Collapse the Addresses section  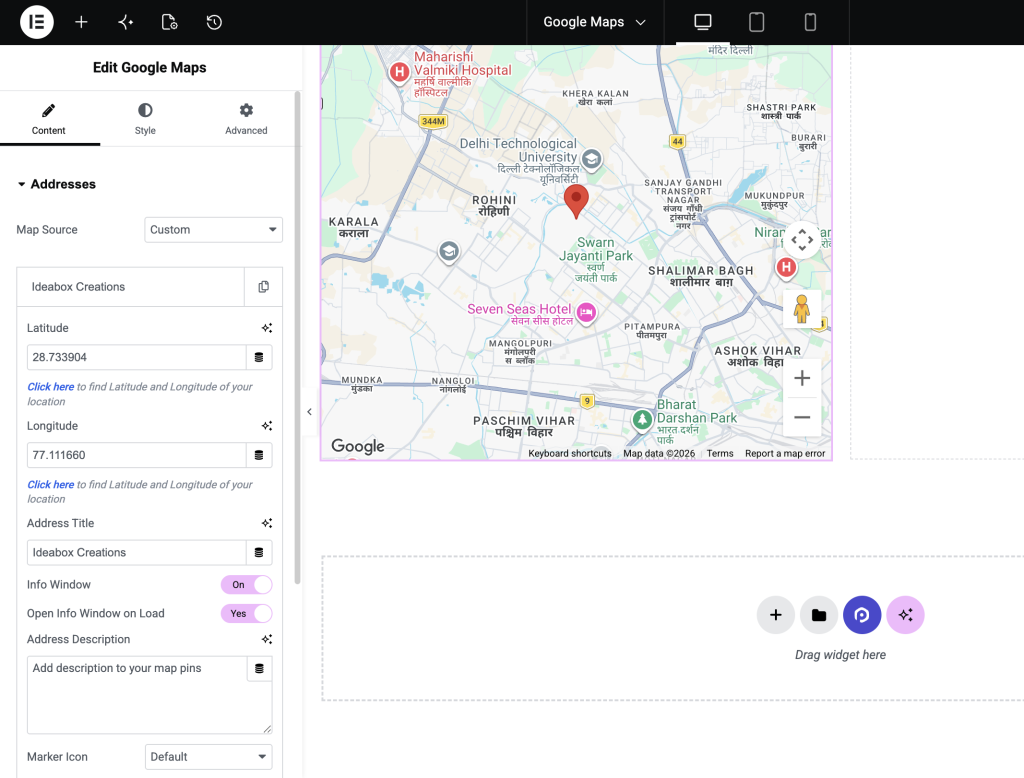coord(57,184)
